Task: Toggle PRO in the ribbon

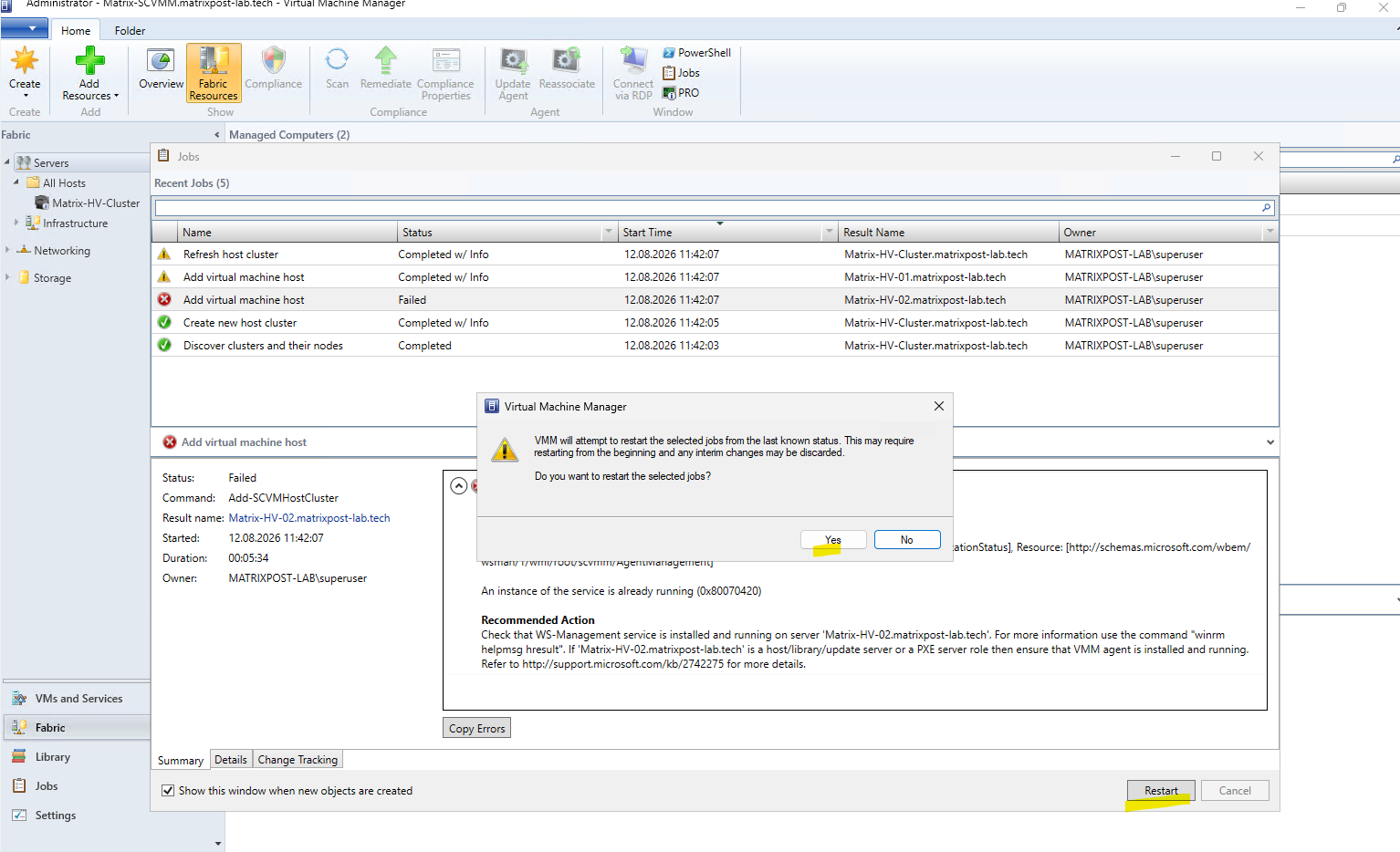Action: tap(681, 93)
